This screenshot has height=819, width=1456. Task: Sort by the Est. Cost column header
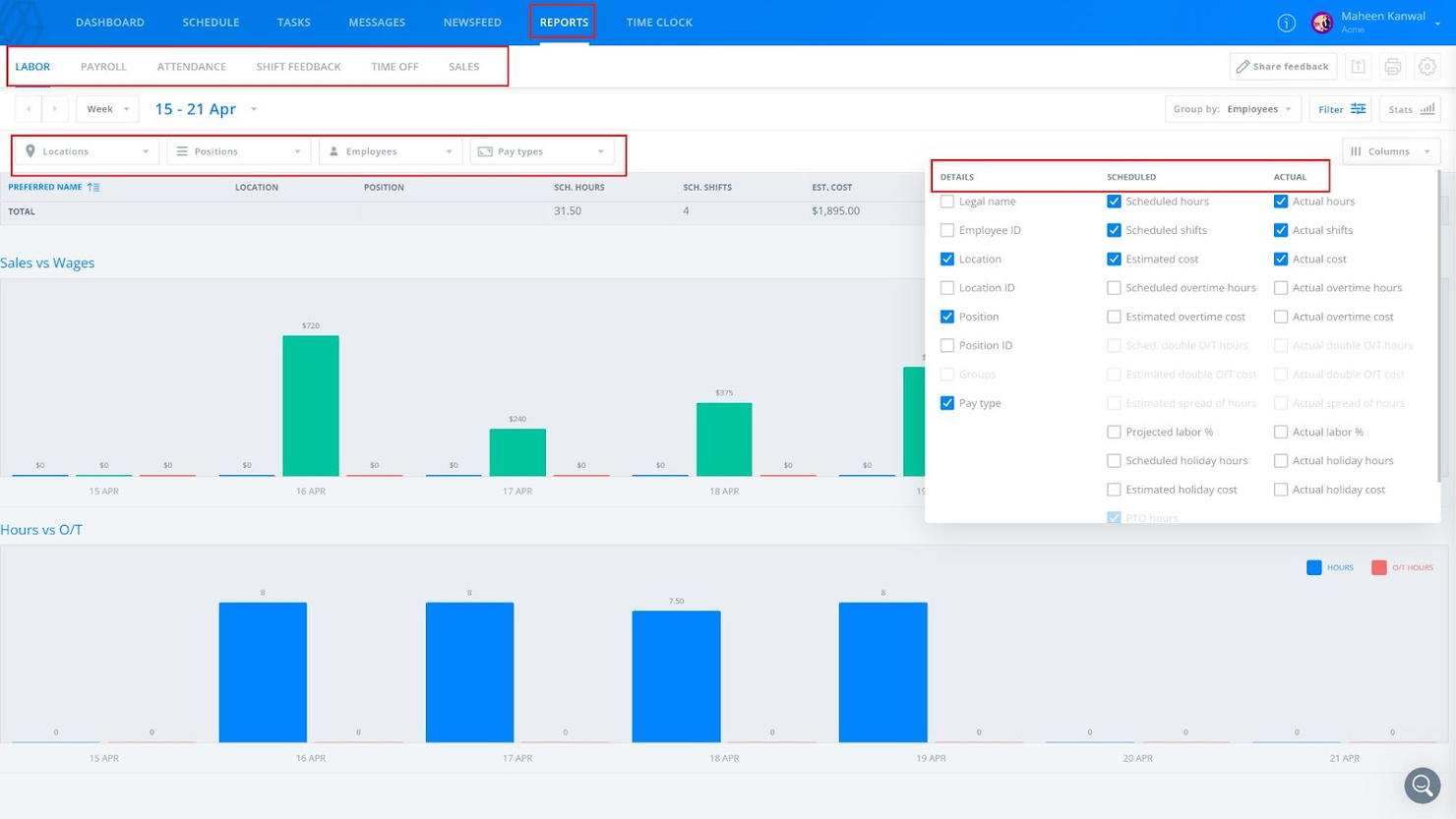(x=831, y=187)
